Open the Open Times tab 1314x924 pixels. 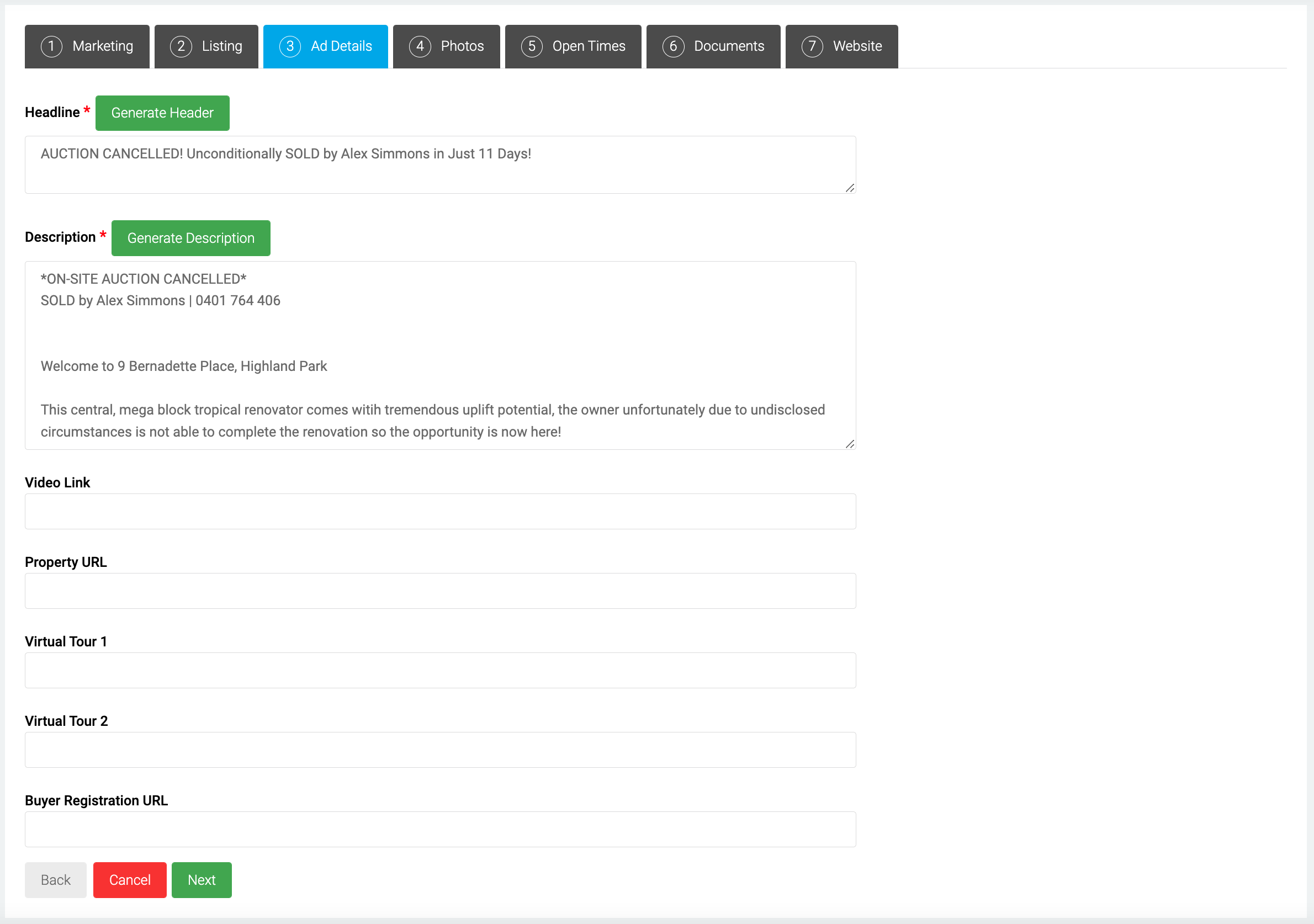point(573,46)
